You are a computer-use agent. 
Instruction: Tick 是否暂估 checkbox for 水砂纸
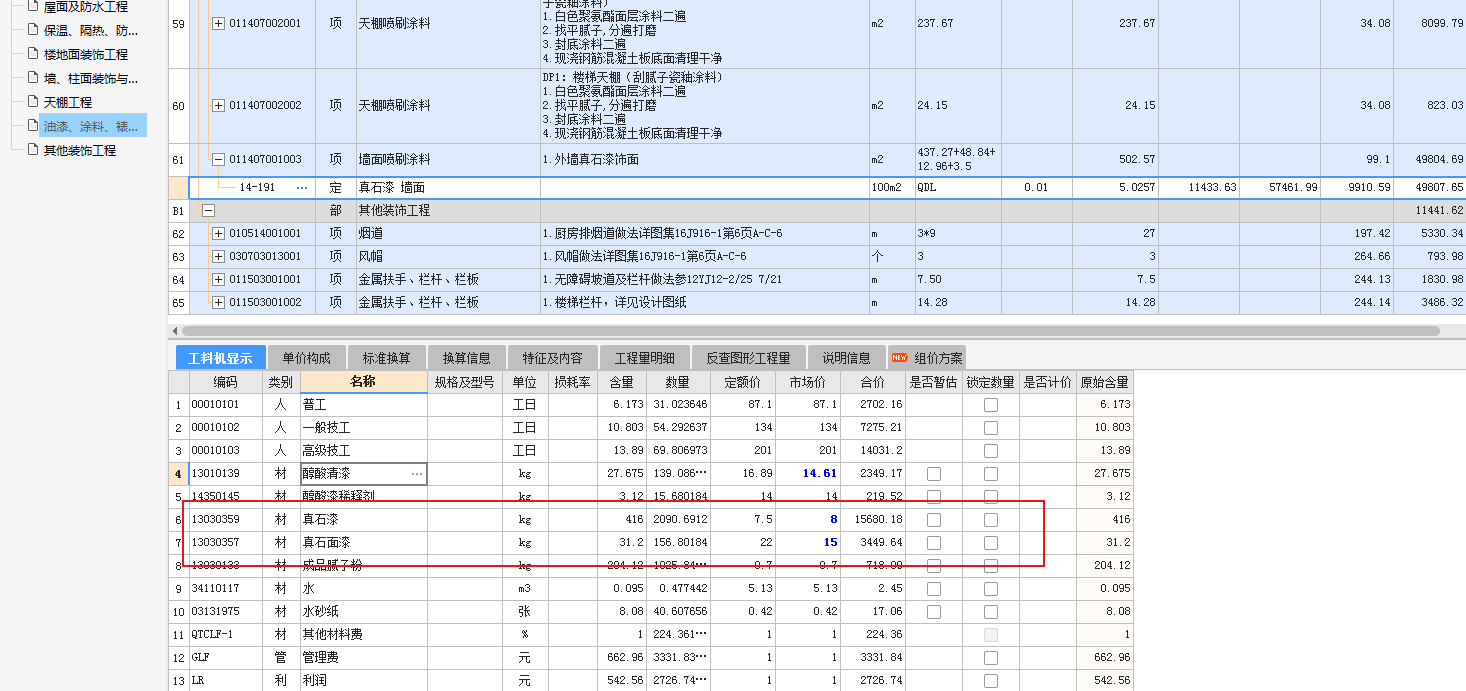click(933, 612)
